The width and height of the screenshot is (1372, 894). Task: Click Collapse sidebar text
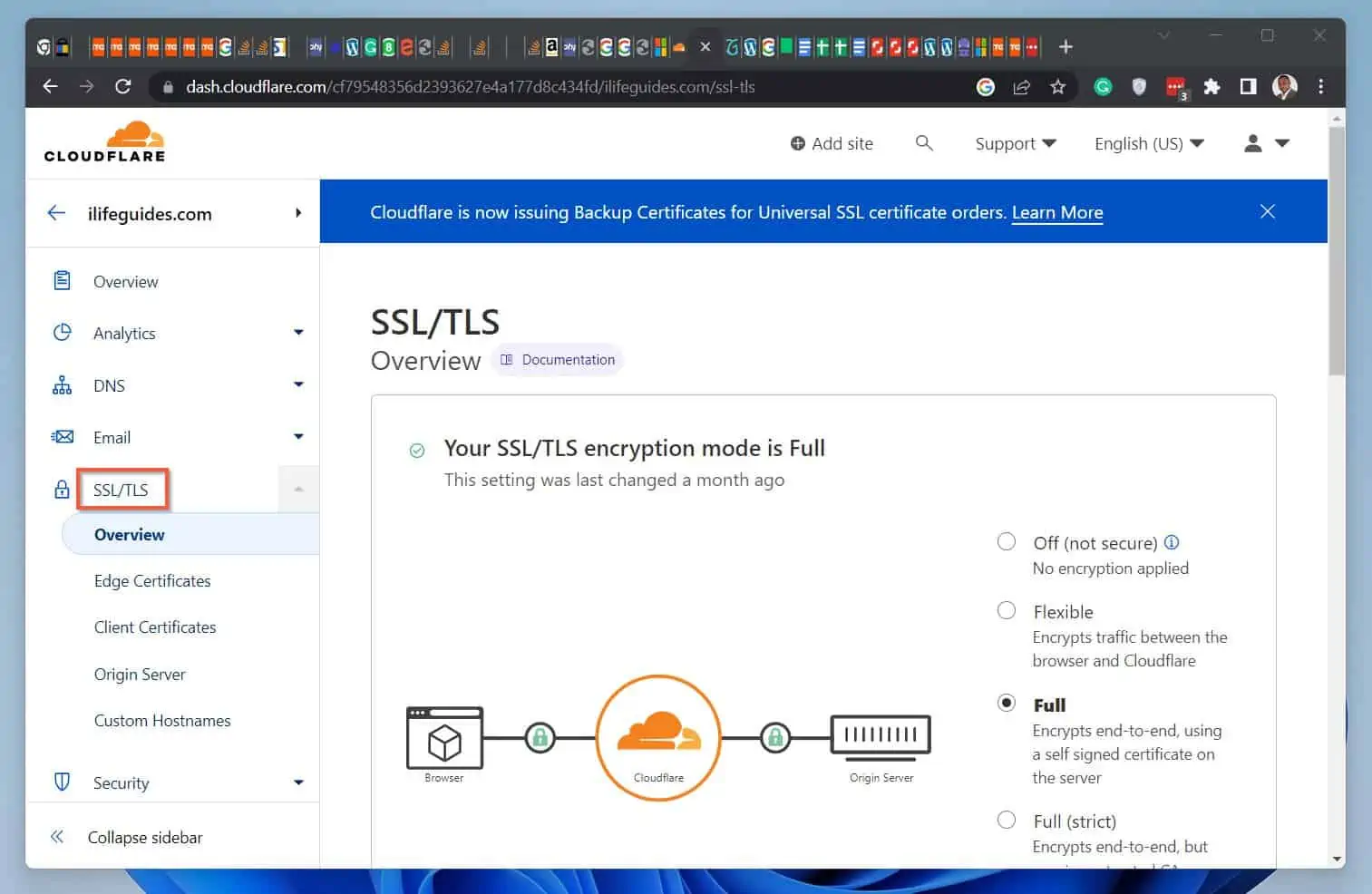(145, 838)
